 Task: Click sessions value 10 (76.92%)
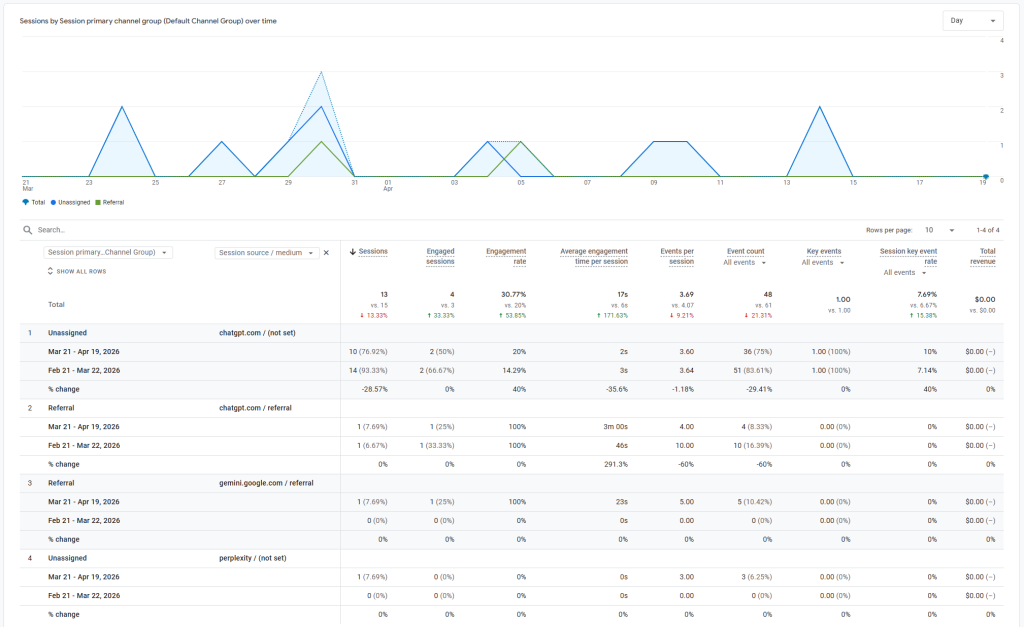pyautogui.click(x=368, y=352)
